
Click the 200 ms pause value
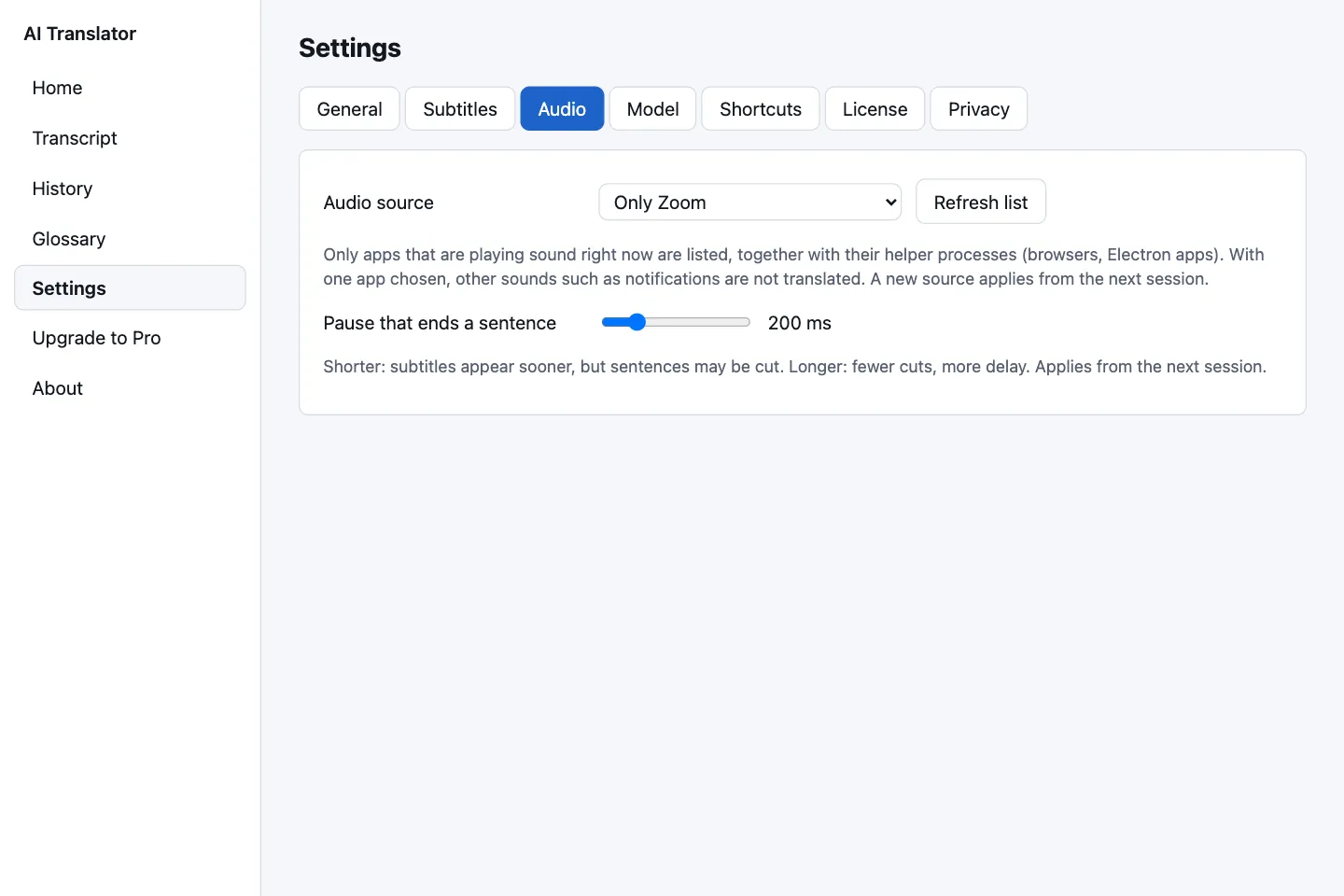coord(799,323)
